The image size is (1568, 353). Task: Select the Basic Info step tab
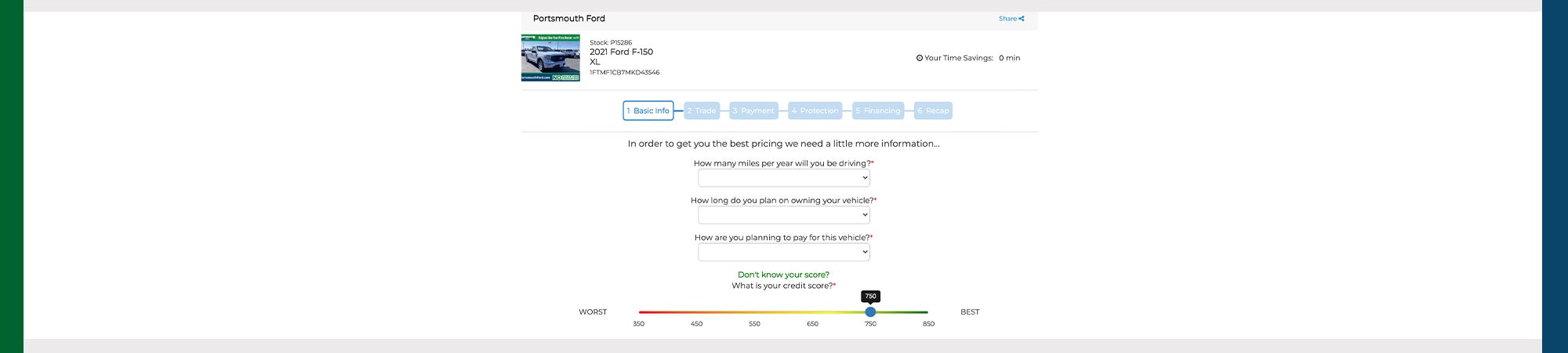pos(648,111)
